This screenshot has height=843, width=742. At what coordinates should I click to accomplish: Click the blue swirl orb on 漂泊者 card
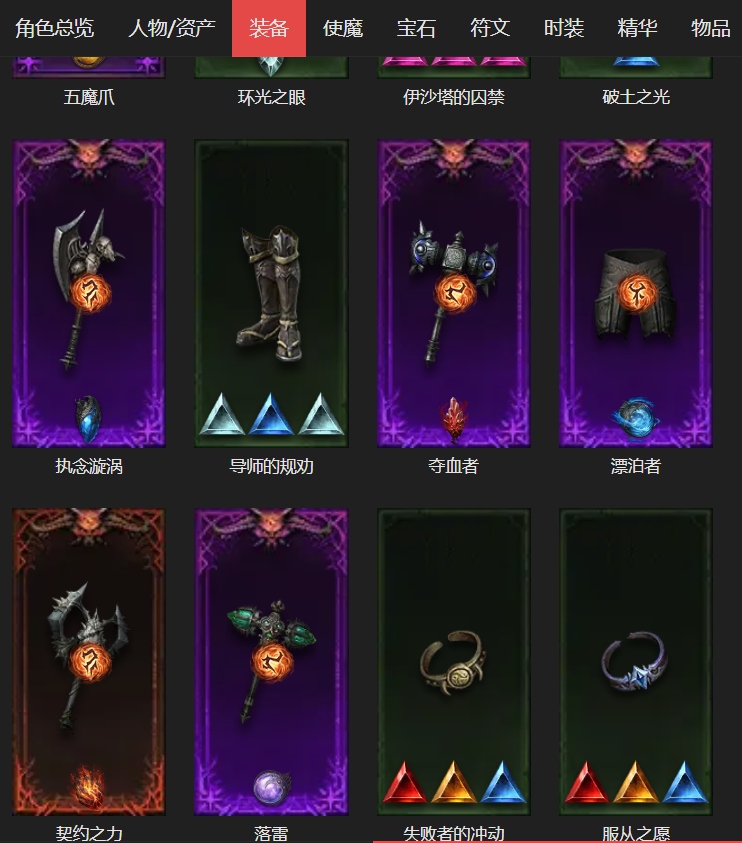point(636,417)
